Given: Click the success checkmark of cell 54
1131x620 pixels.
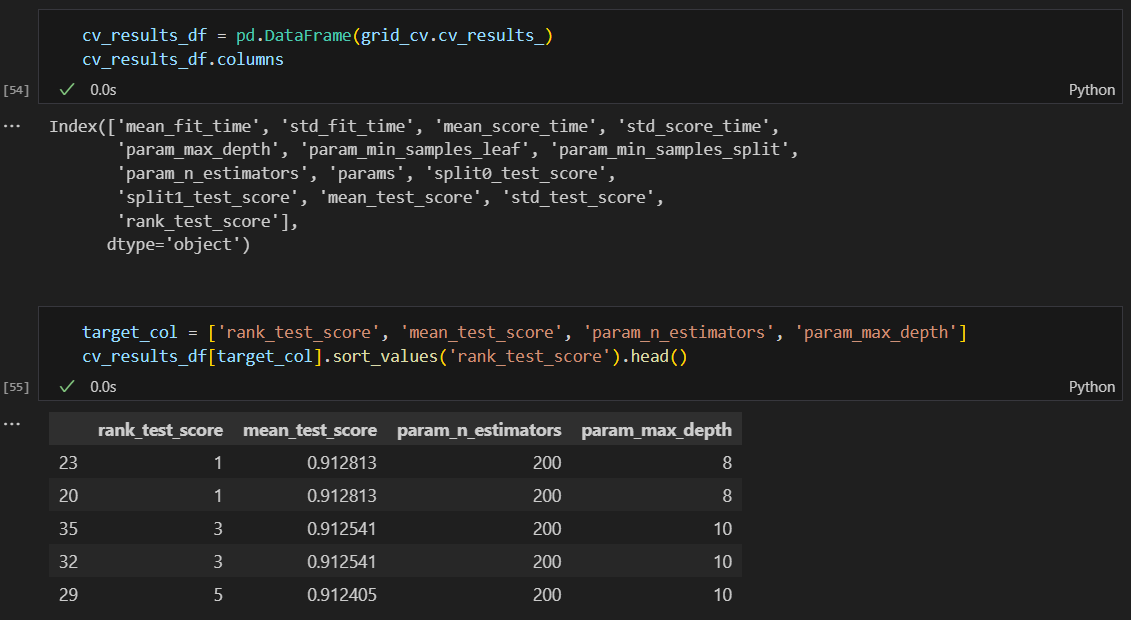Looking at the screenshot, I should pos(67,89).
